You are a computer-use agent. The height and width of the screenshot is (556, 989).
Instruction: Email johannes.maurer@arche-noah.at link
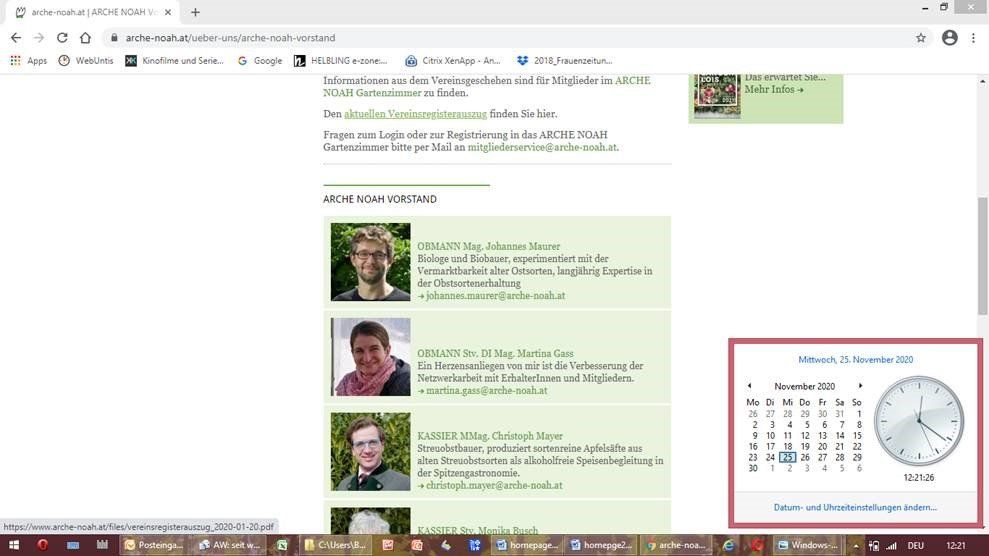[495, 296]
